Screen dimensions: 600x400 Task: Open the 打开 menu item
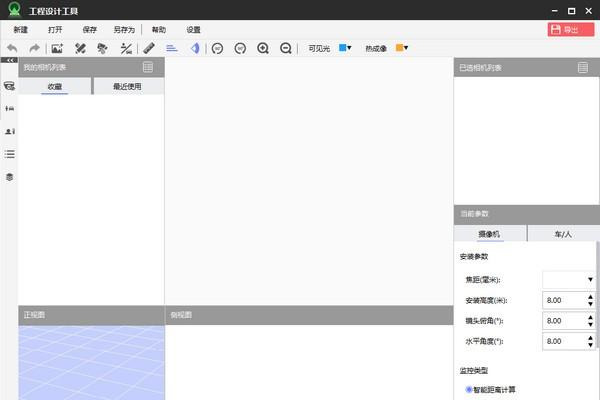pyautogui.click(x=55, y=30)
